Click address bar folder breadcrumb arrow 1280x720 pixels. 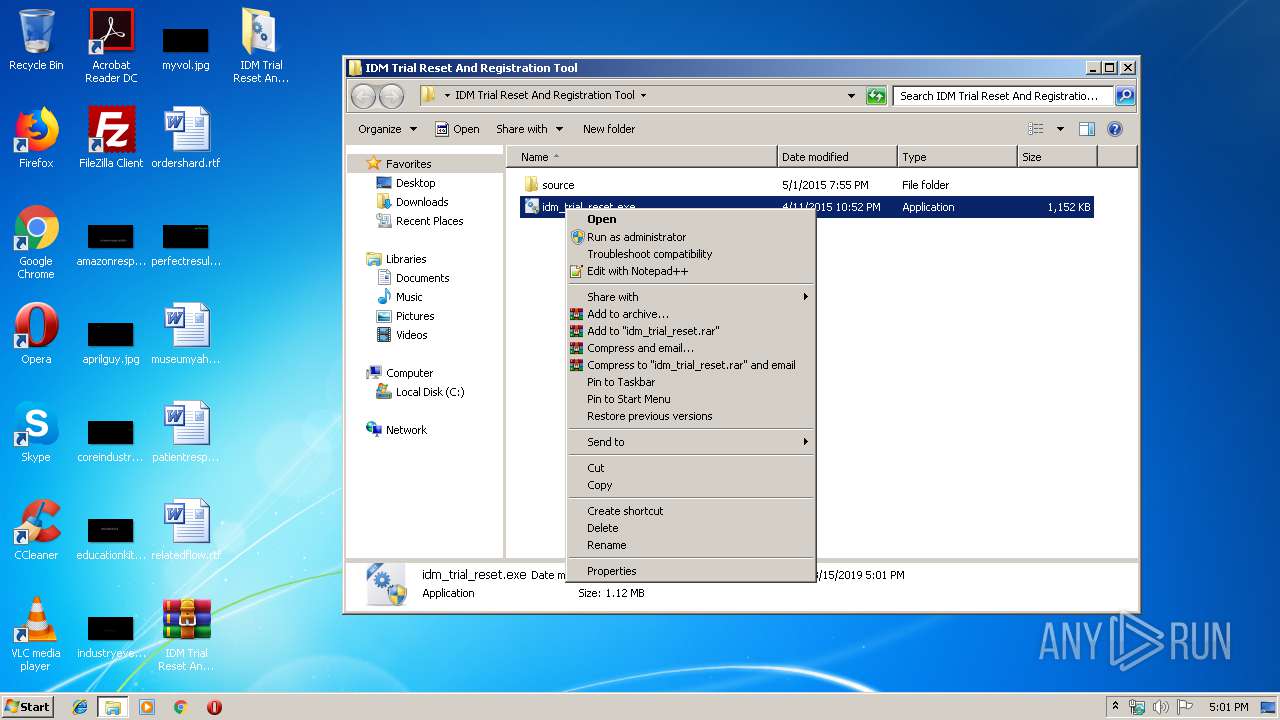(643, 96)
